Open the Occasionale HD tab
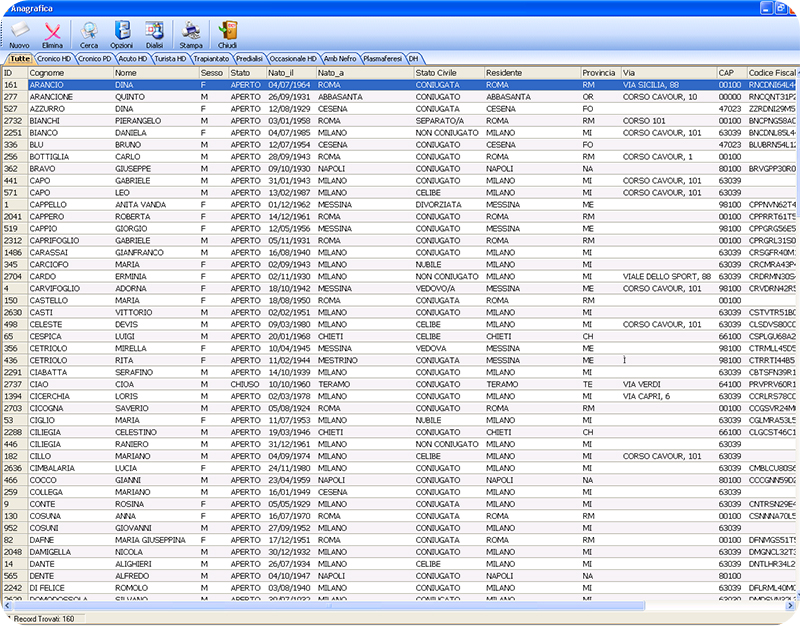This screenshot has width=800, height=626. click(293, 59)
